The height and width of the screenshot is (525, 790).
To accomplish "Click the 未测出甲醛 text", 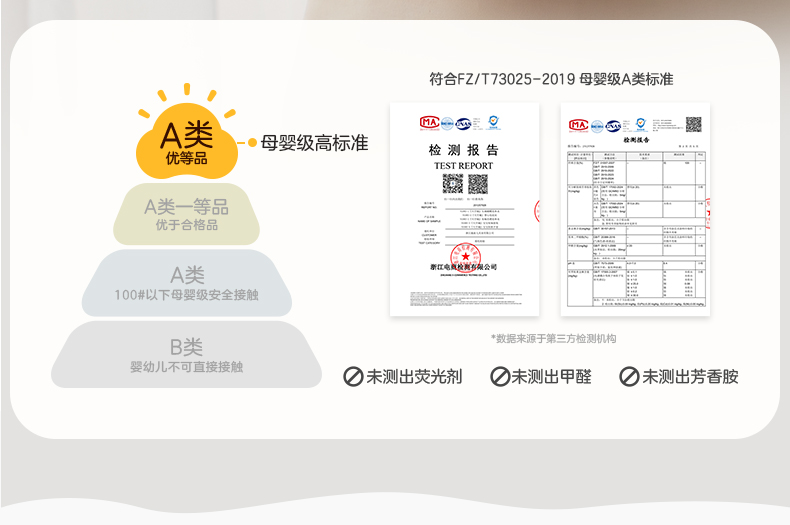I will click(552, 377).
